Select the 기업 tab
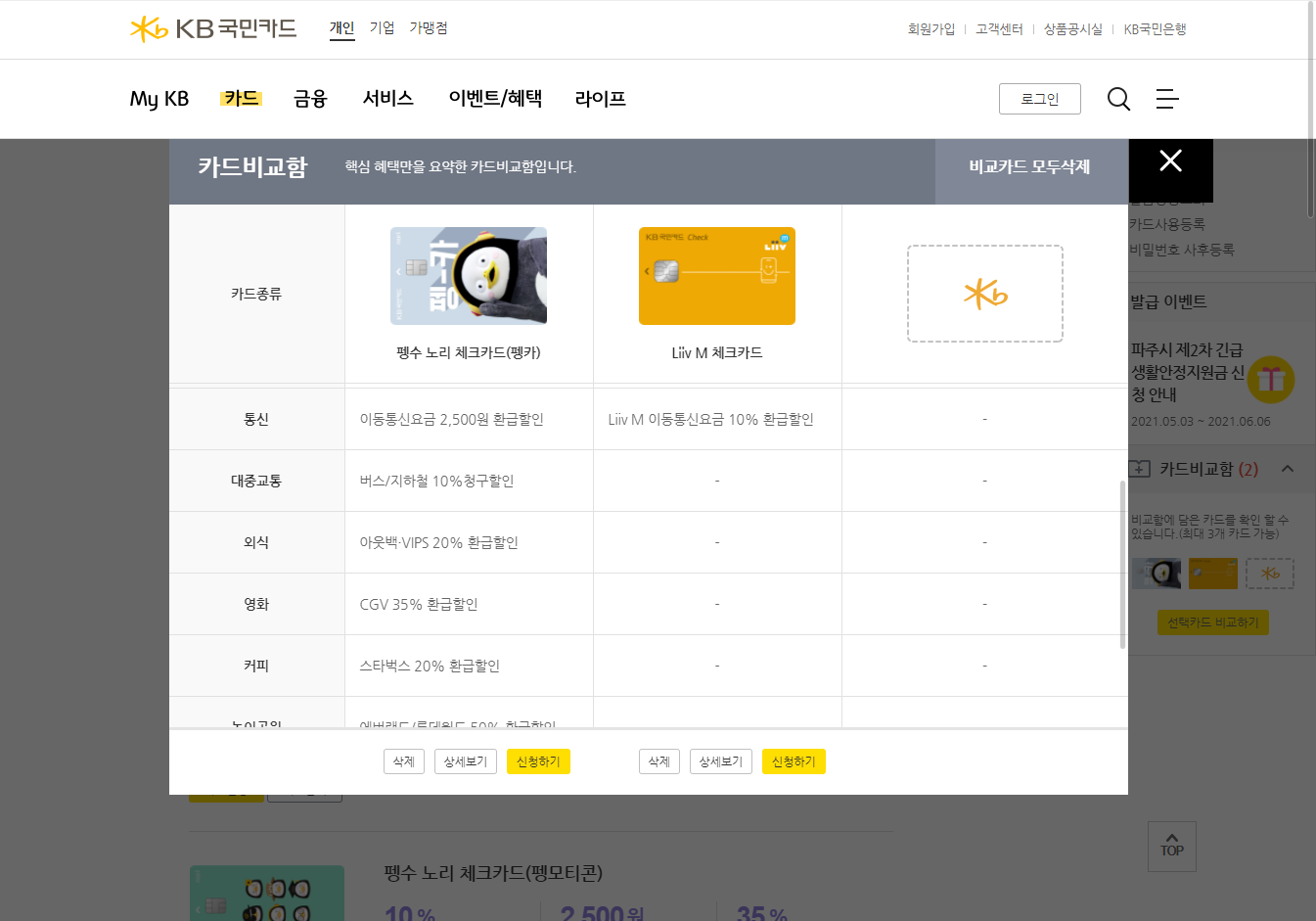 click(x=382, y=28)
